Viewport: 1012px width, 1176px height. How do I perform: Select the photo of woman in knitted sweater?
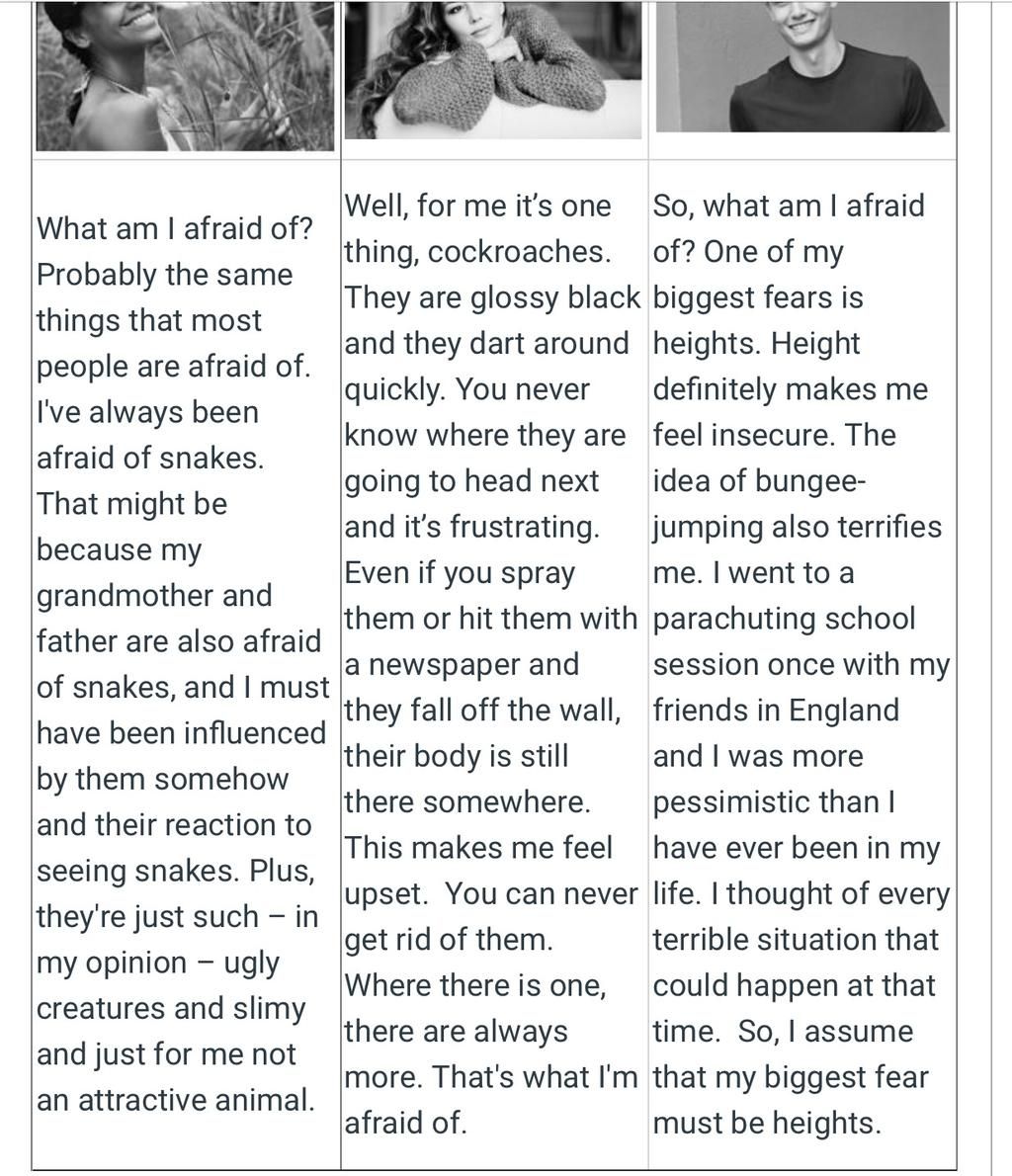(493, 69)
